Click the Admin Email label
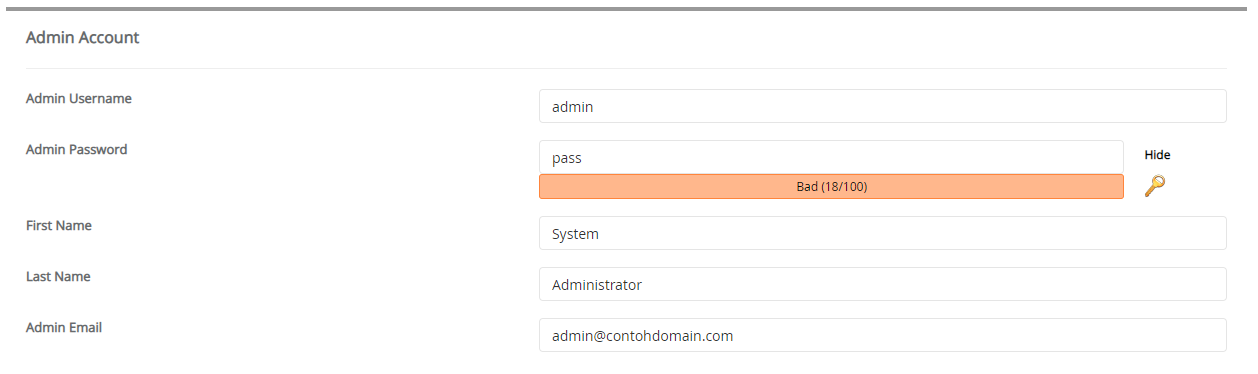The width and height of the screenshot is (1258, 374). pos(63,327)
